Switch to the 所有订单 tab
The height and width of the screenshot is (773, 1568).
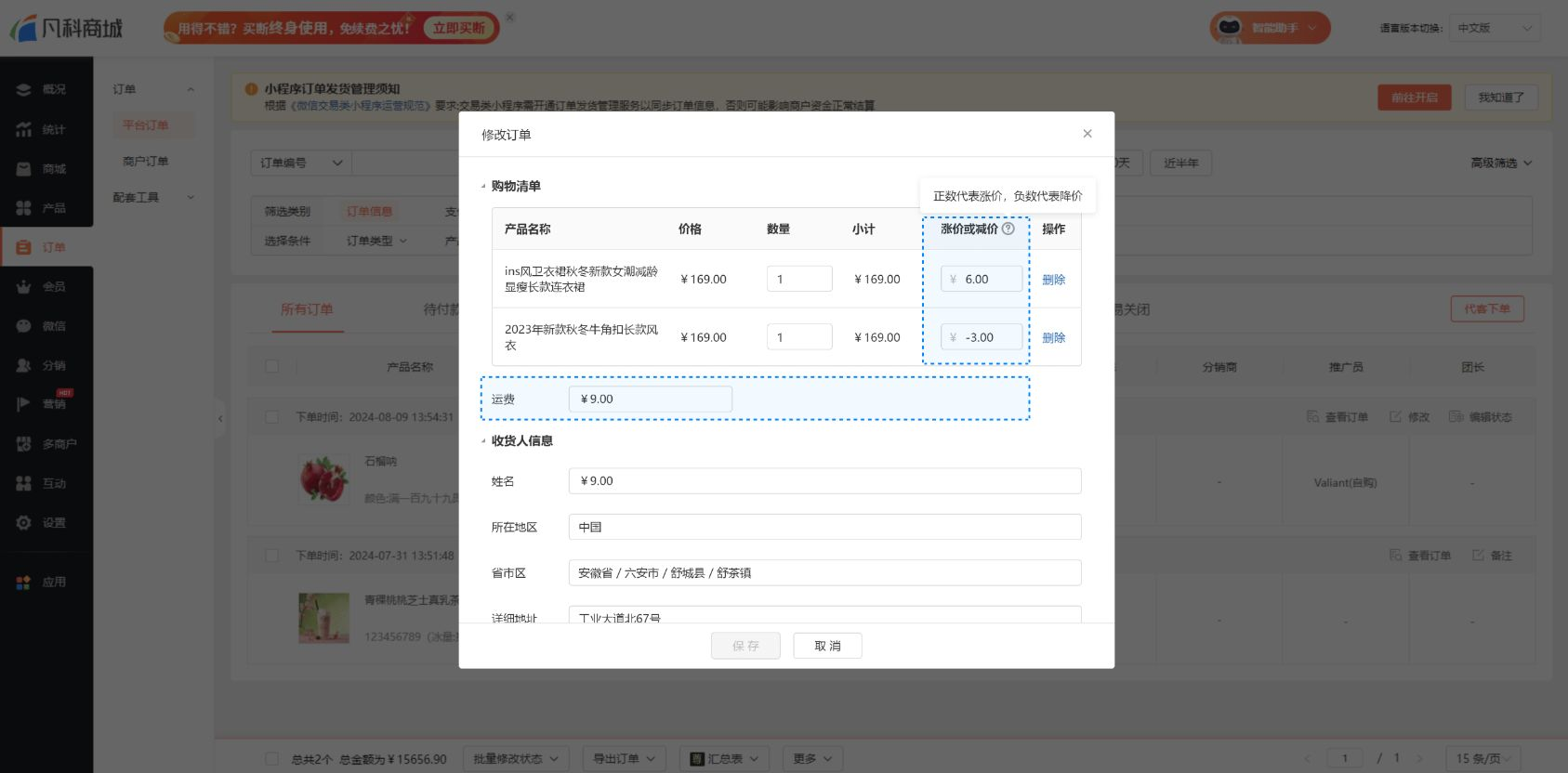307,309
